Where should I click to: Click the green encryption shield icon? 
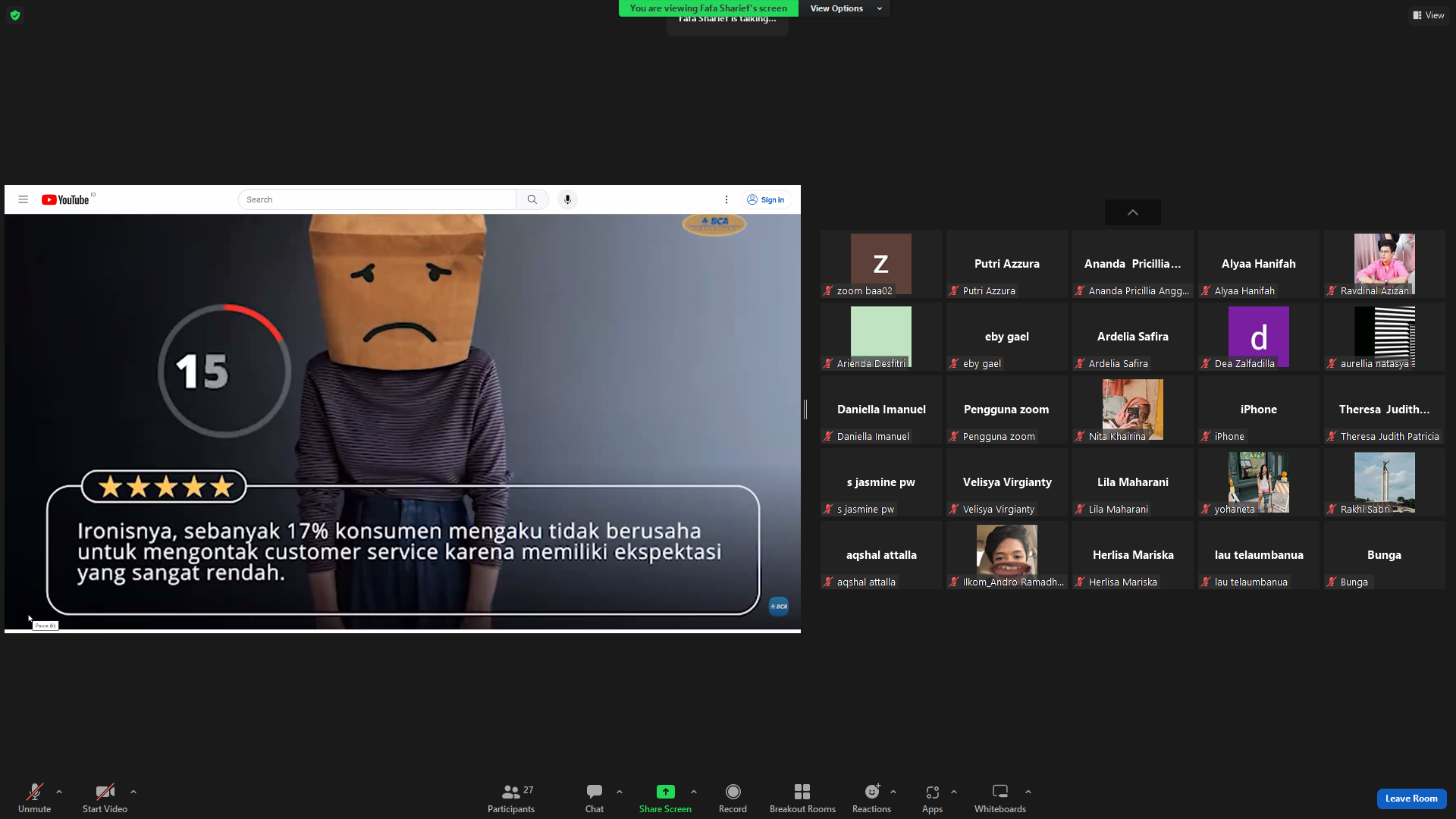pos(15,15)
